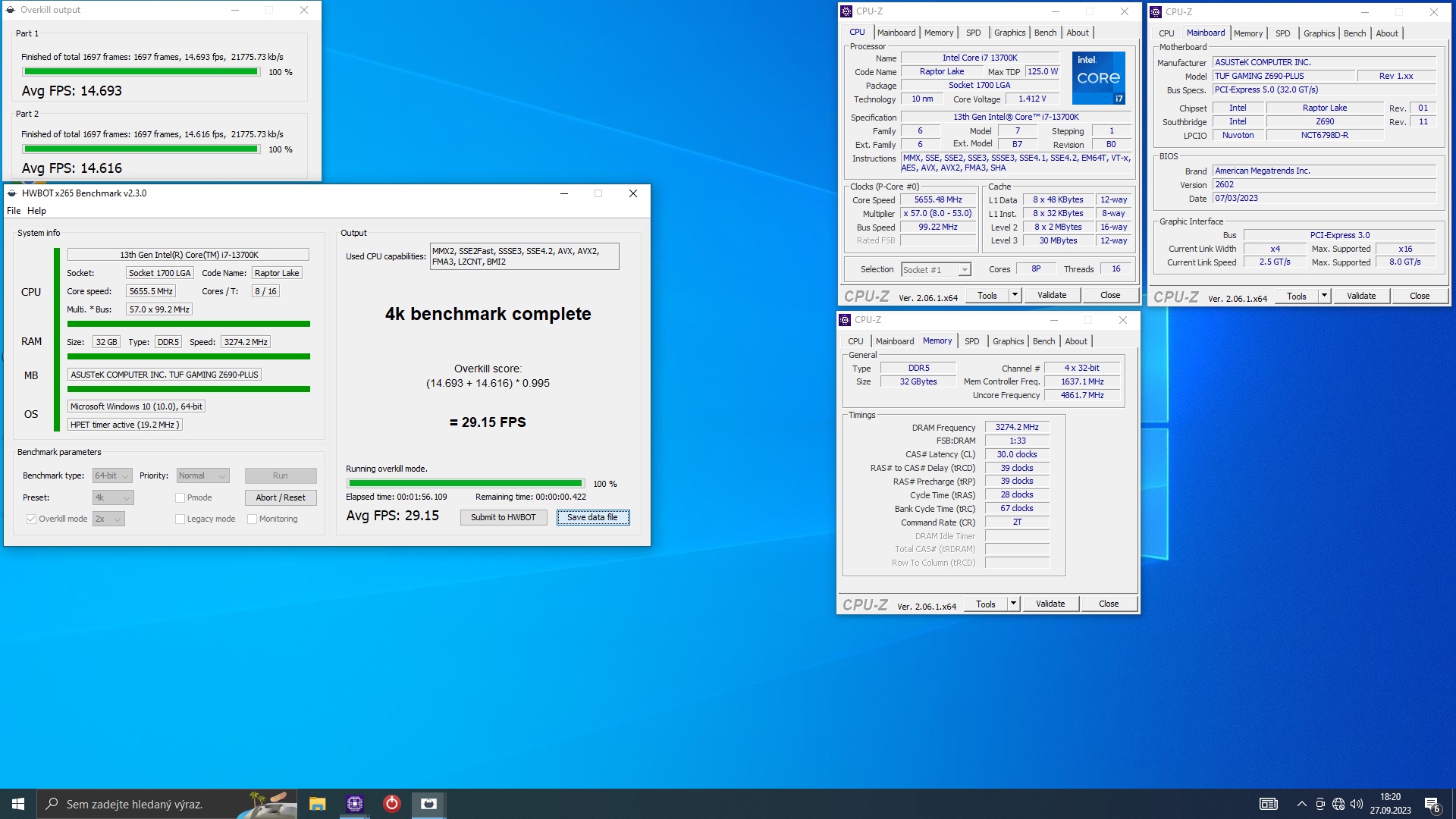Click the CPU-Z CPU window title icon
The height and width of the screenshot is (819, 1456).
(846, 11)
